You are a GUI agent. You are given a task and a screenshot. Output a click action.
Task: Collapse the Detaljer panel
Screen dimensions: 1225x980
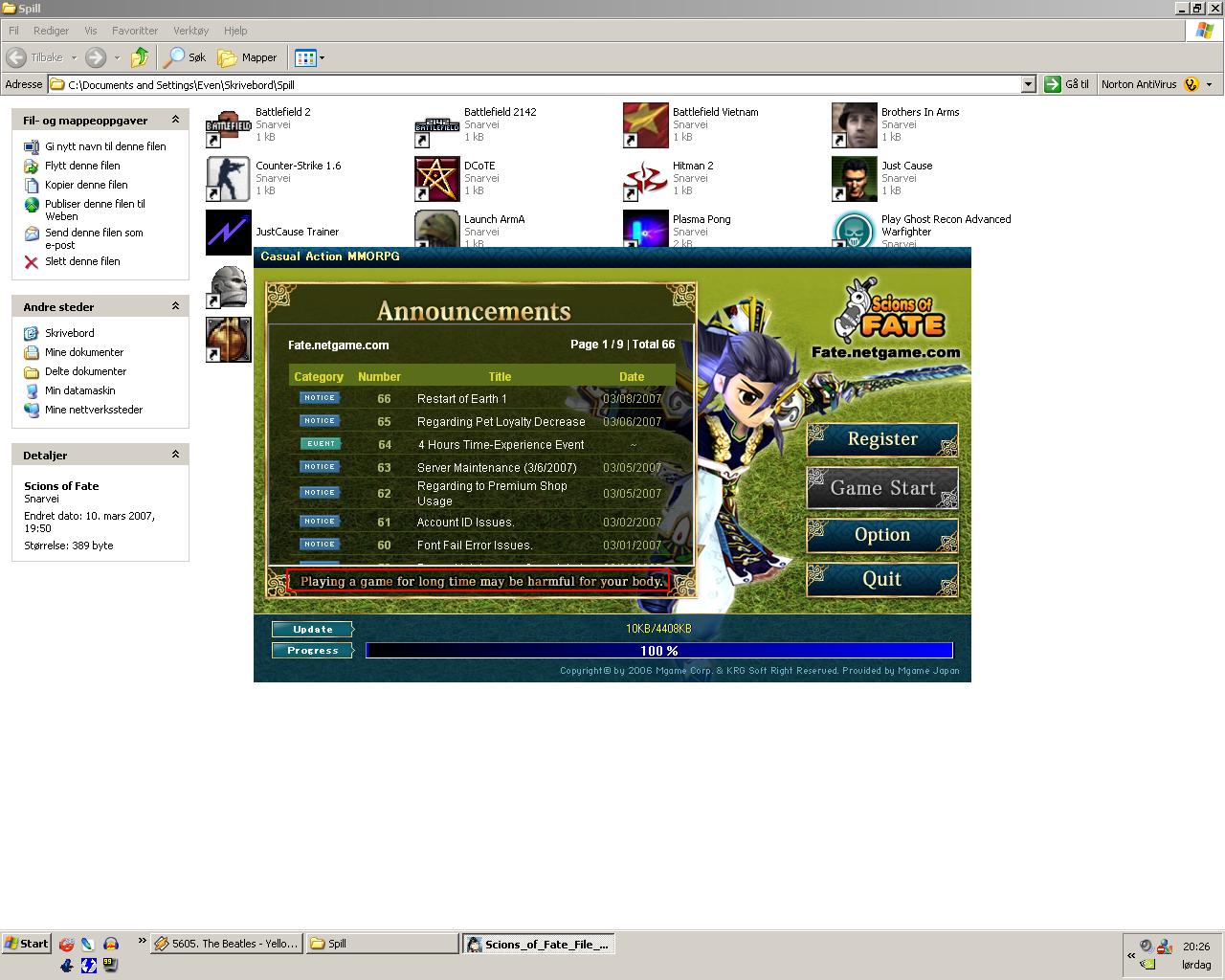coord(175,455)
